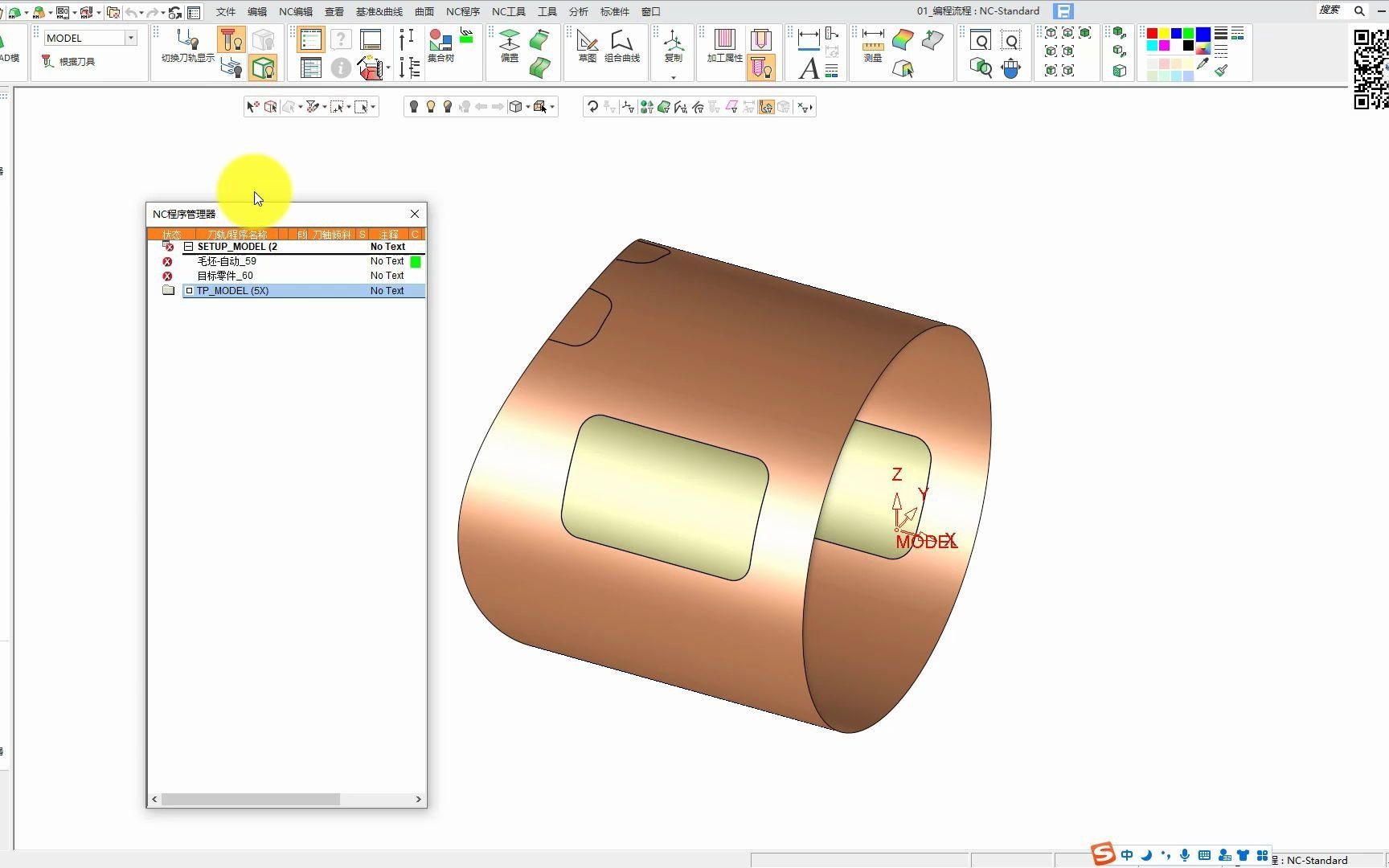Screen dimensions: 1389x868
Task: Click the large text annotation A icon
Action: coord(809,69)
